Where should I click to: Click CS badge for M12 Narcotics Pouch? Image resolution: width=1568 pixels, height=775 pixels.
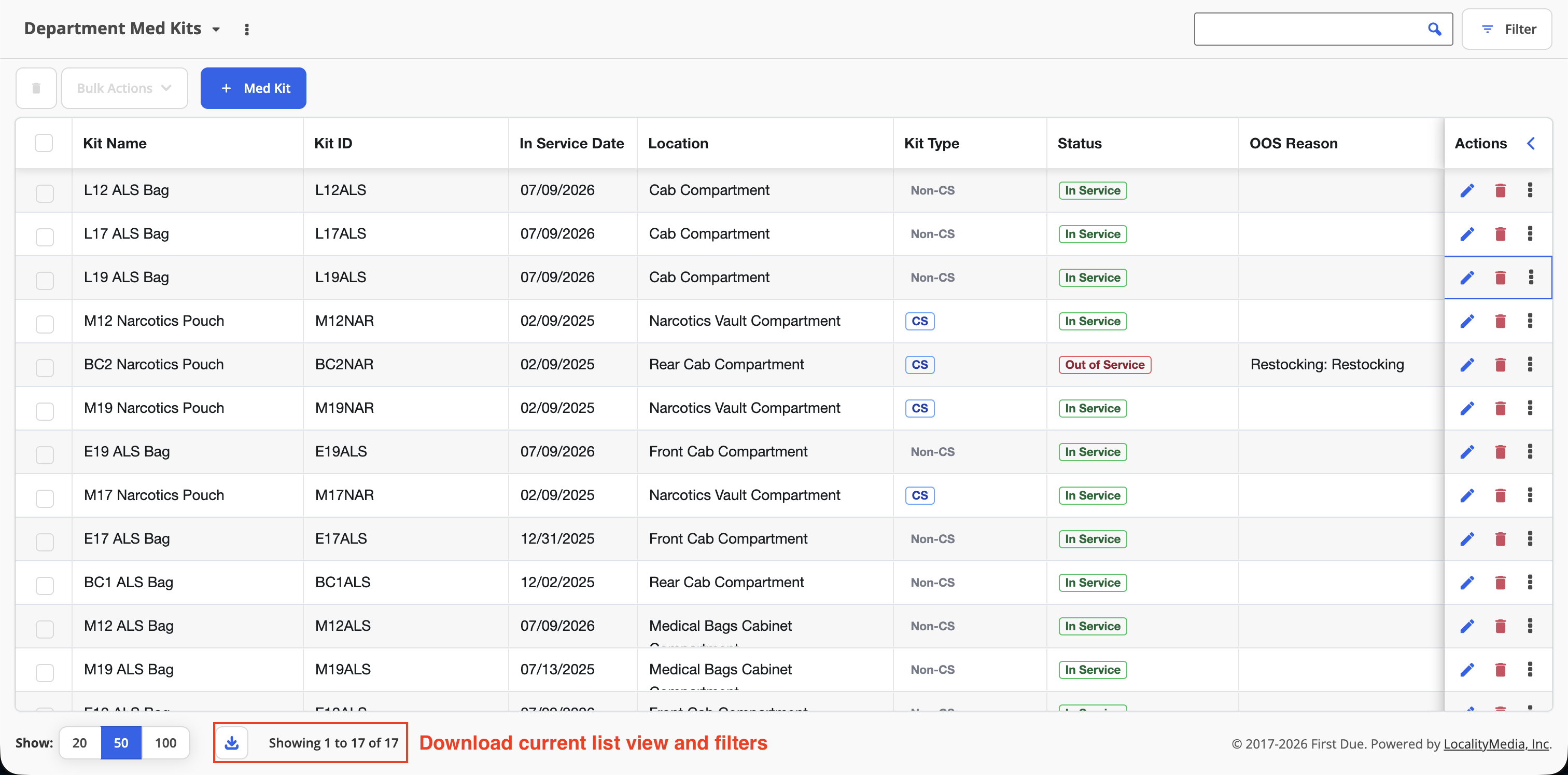(920, 322)
